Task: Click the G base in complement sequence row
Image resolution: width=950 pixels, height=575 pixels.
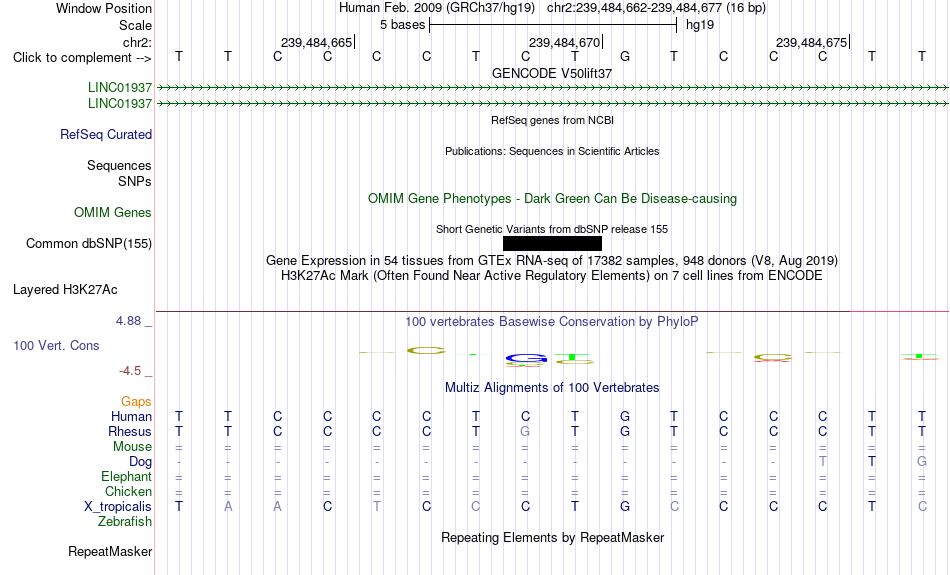Action: (625, 57)
